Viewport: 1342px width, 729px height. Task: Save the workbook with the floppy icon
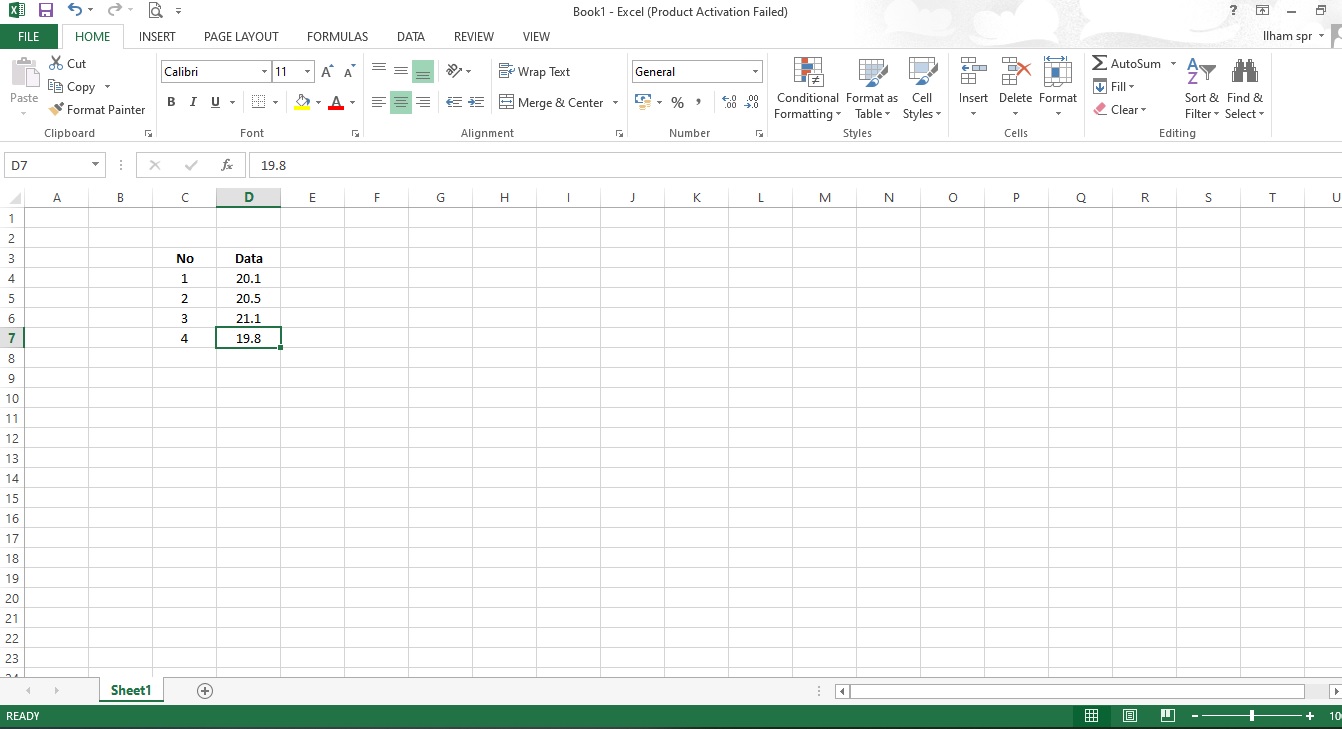[45, 10]
